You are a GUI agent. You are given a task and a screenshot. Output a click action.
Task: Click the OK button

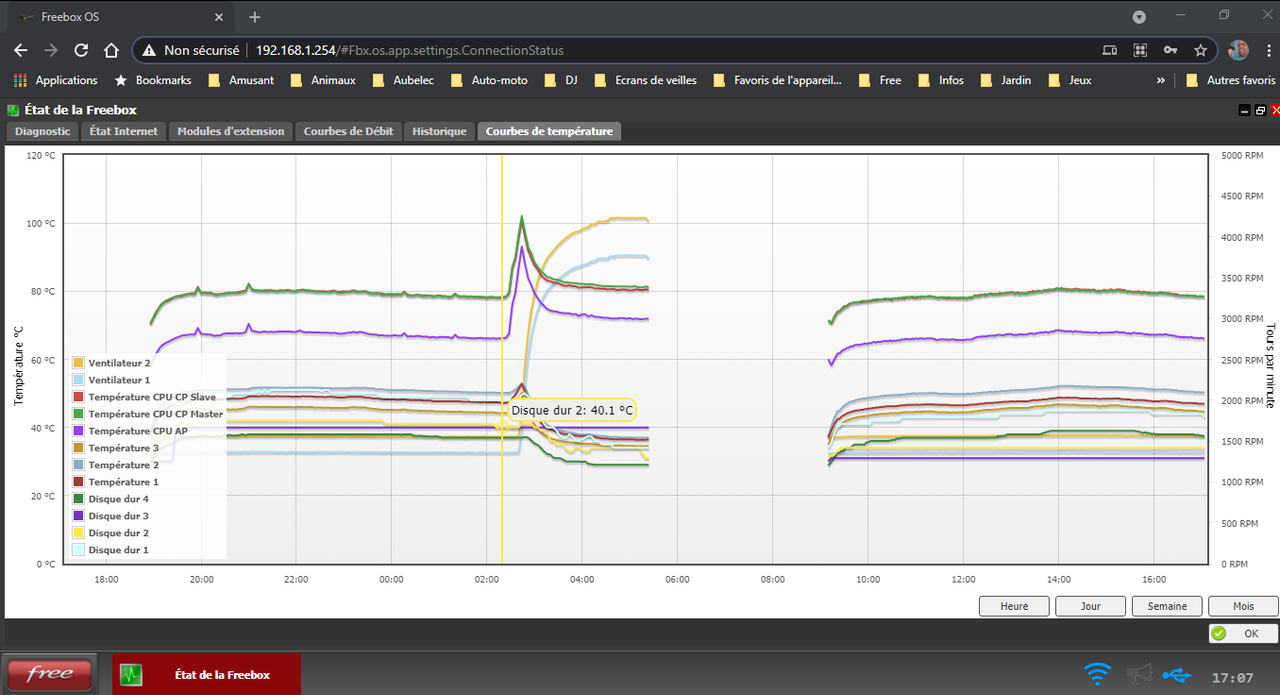click(x=1244, y=633)
